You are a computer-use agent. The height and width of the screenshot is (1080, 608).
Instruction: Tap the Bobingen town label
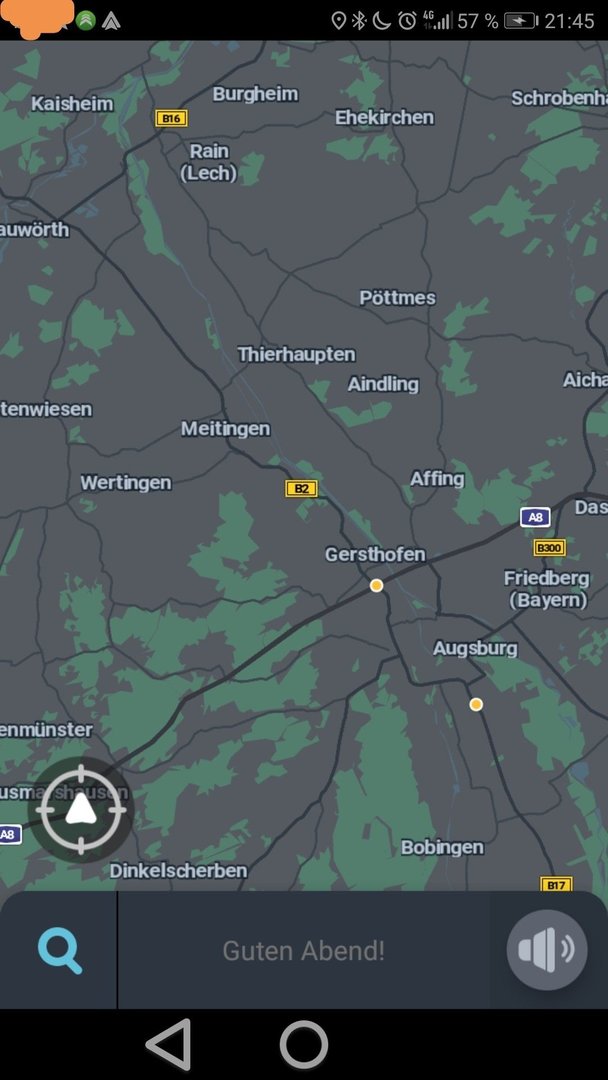pos(442,847)
